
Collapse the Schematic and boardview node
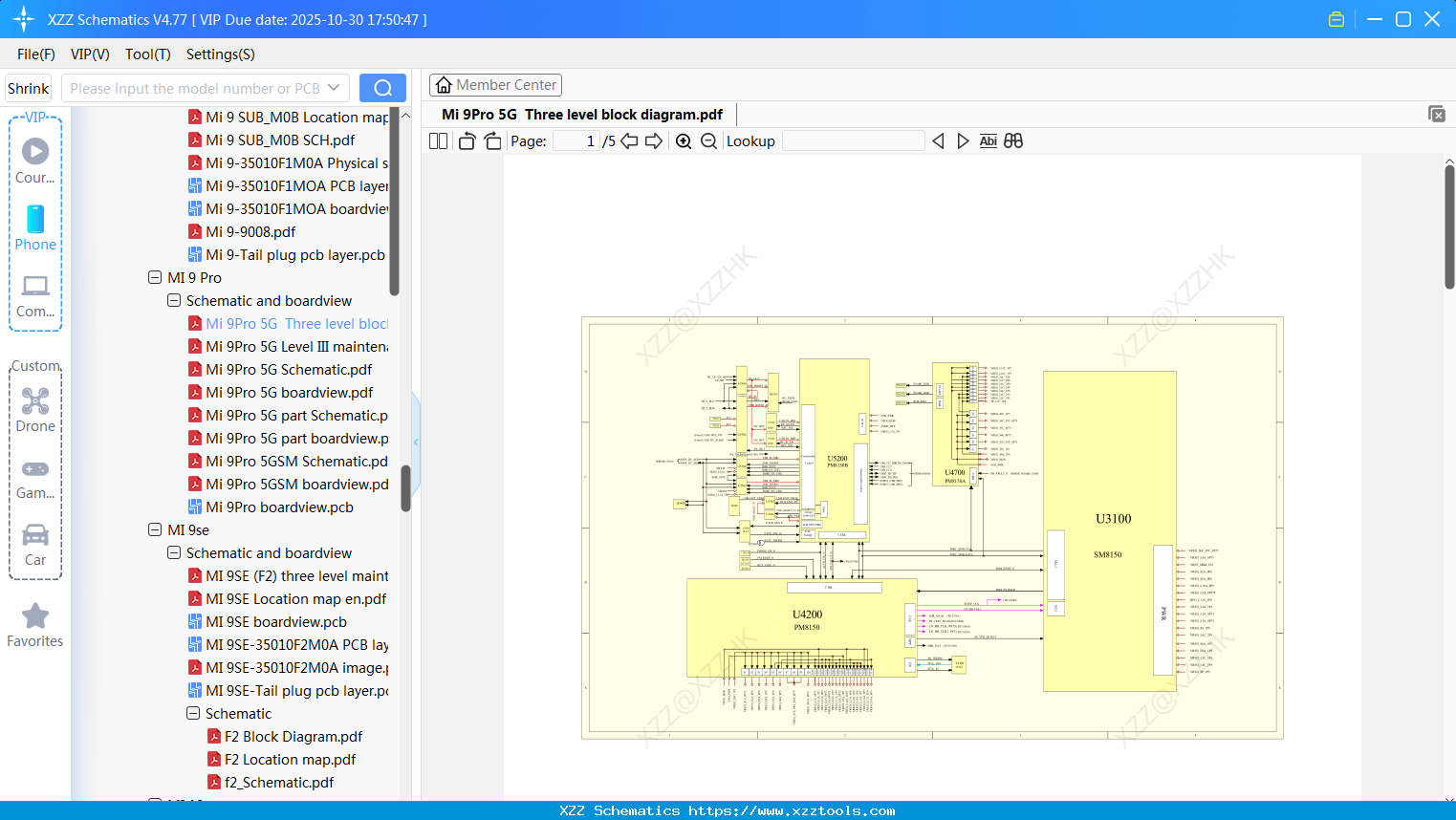(x=174, y=300)
